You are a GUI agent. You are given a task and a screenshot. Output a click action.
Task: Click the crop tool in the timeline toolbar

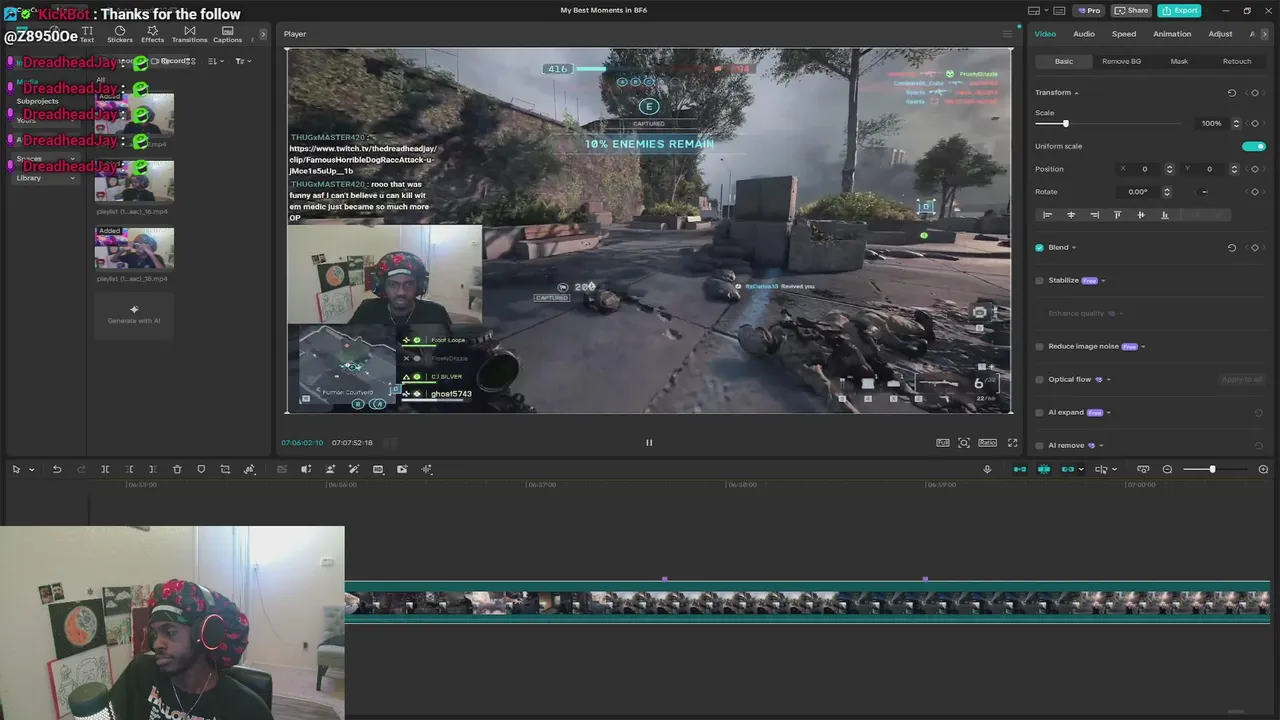click(x=225, y=469)
